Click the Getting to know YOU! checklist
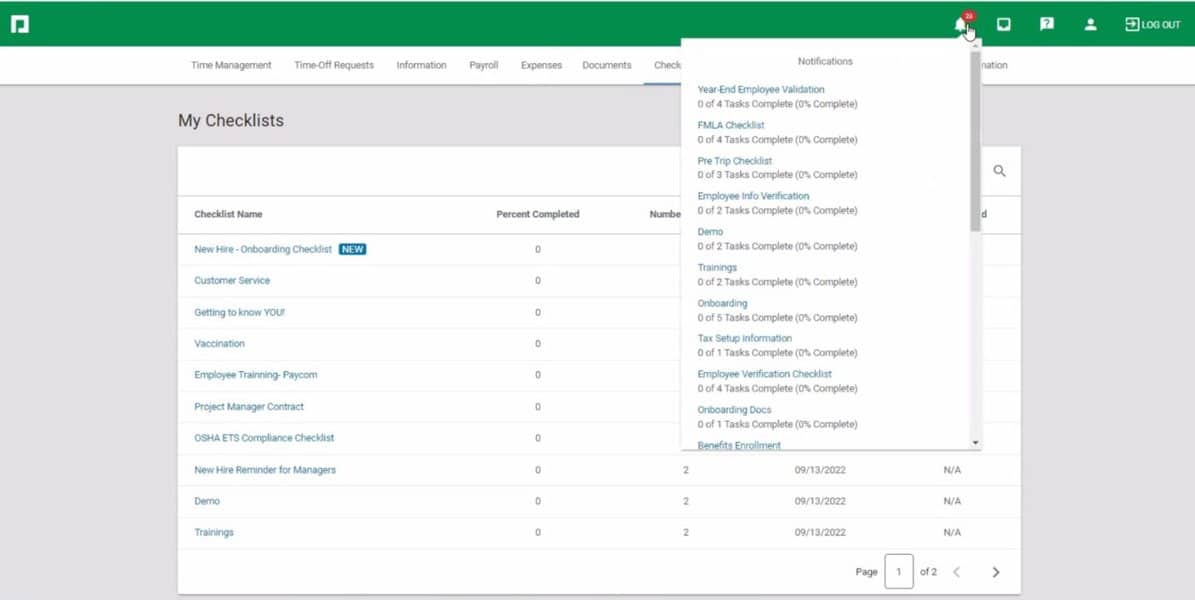This screenshot has height=600, width=1195. [x=239, y=312]
